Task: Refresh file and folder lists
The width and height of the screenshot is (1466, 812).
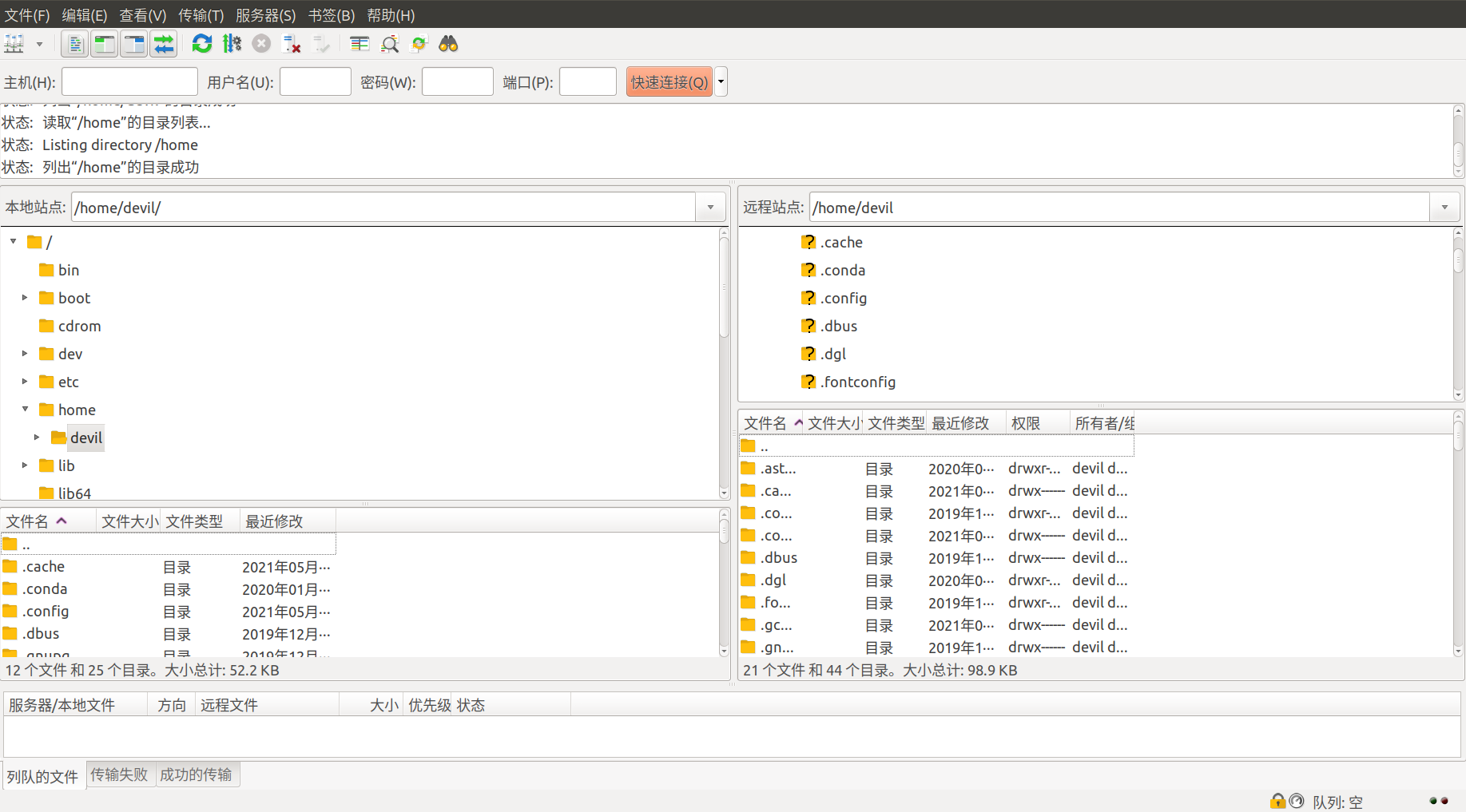Action: (x=202, y=44)
